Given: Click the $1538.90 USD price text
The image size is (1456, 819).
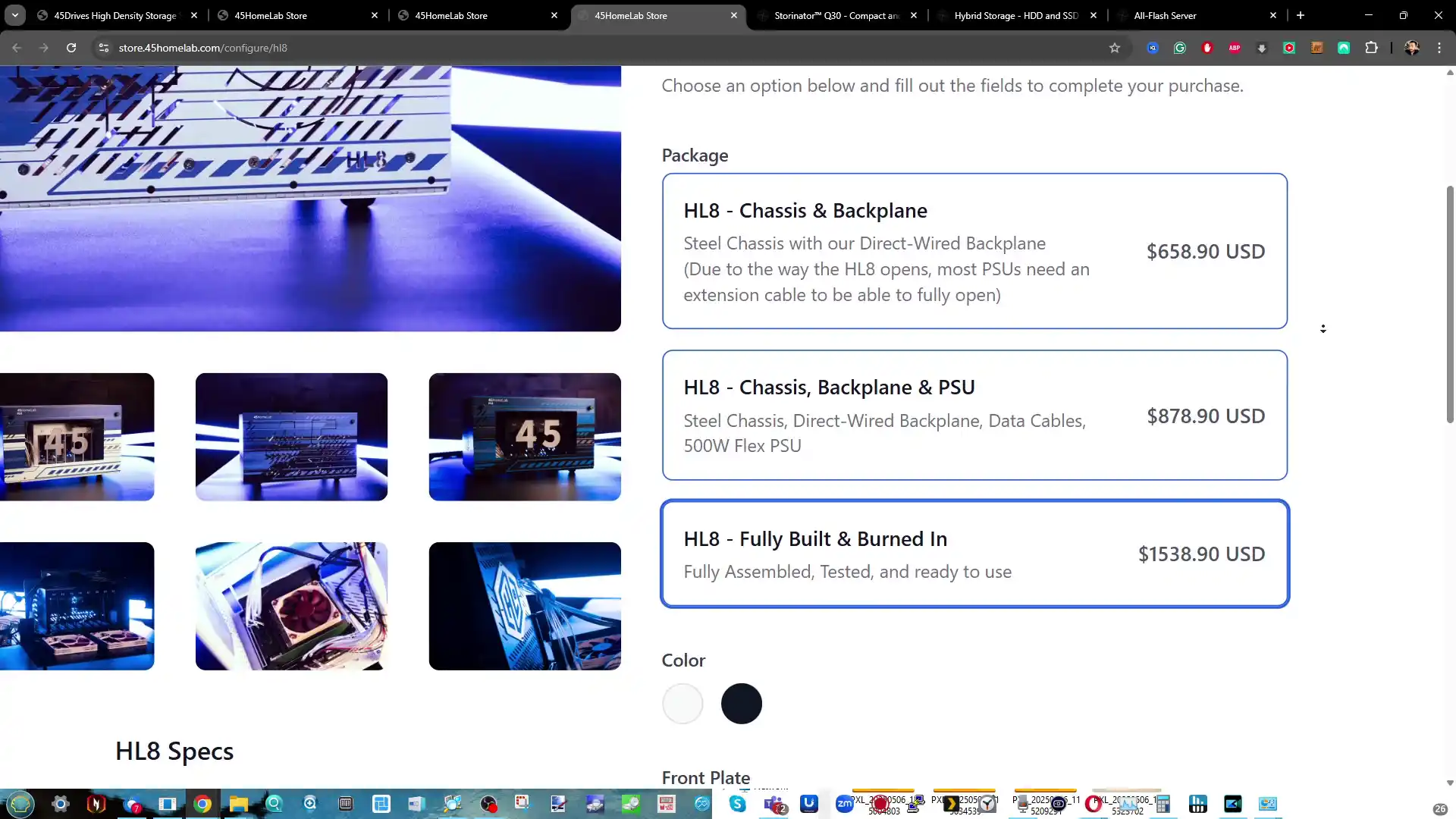Looking at the screenshot, I should tap(1201, 554).
